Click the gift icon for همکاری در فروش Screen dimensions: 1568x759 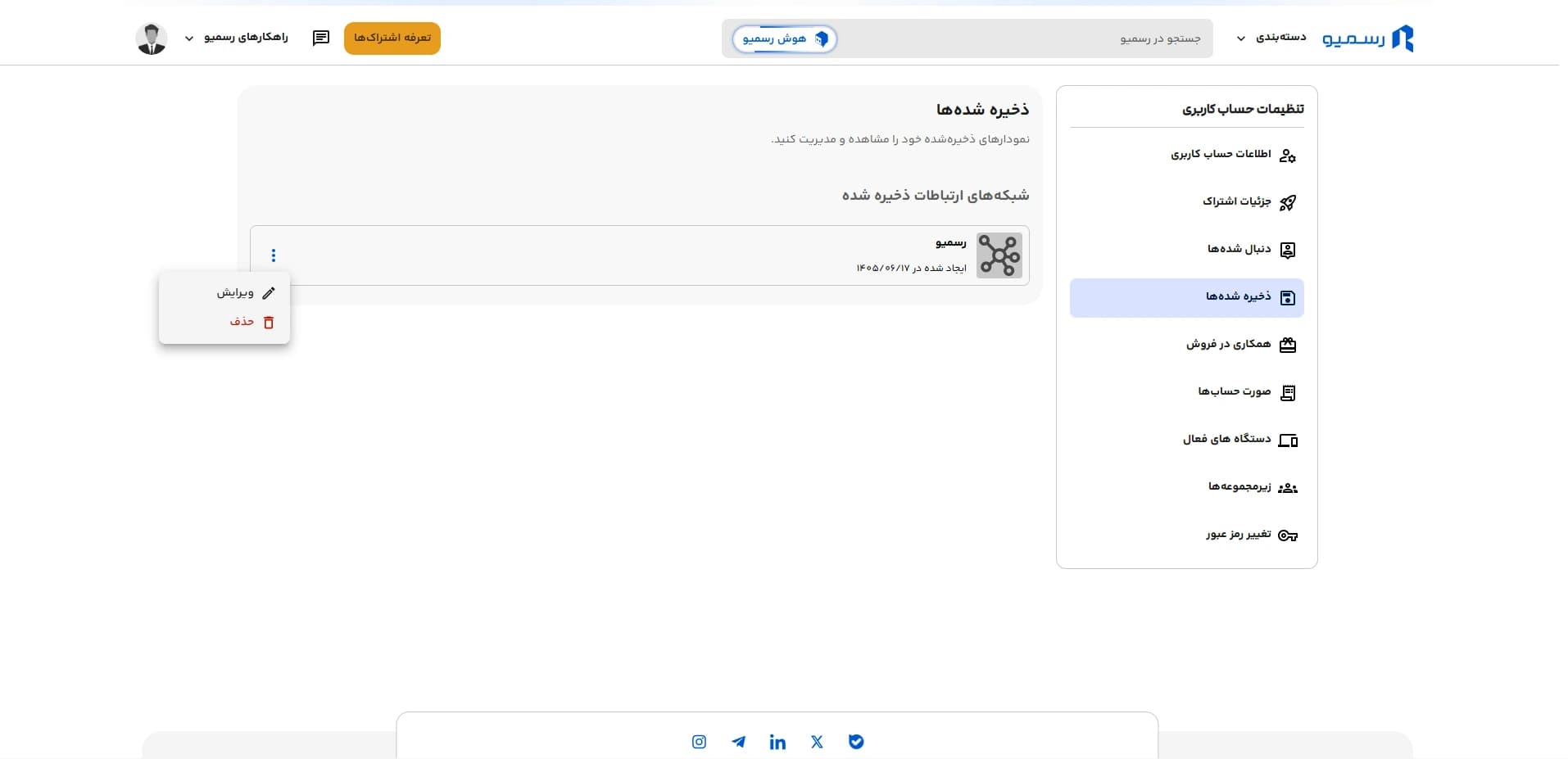pos(1287,345)
